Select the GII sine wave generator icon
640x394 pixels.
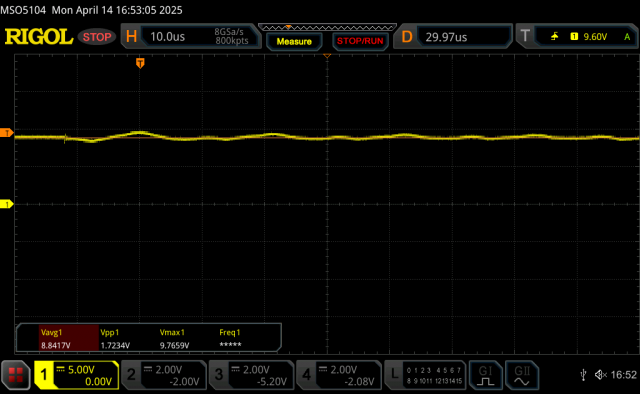point(522,375)
